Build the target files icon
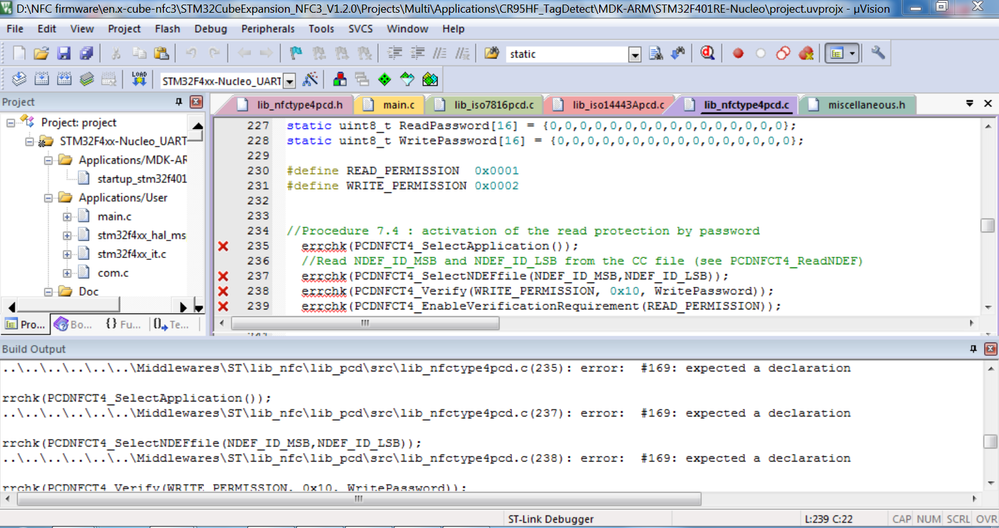This screenshot has width=999, height=528. [42, 80]
